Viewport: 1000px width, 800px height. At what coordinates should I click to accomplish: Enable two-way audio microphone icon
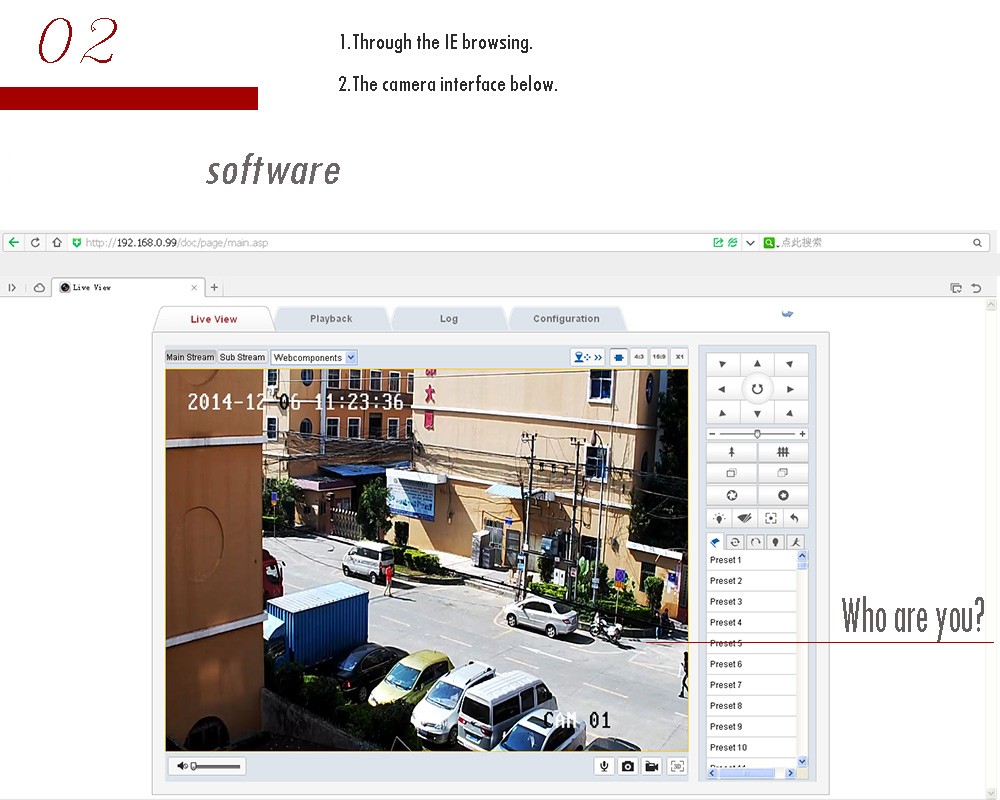(603, 766)
